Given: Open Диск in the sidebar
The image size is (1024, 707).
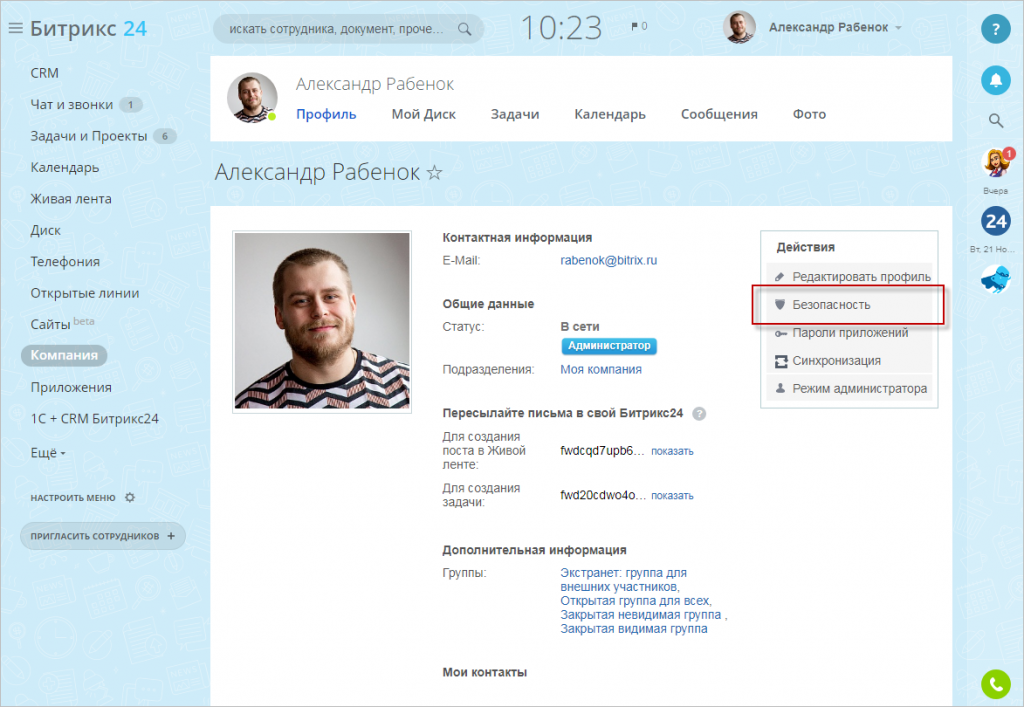Looking at the screenshot, I should tap(45, 230).
